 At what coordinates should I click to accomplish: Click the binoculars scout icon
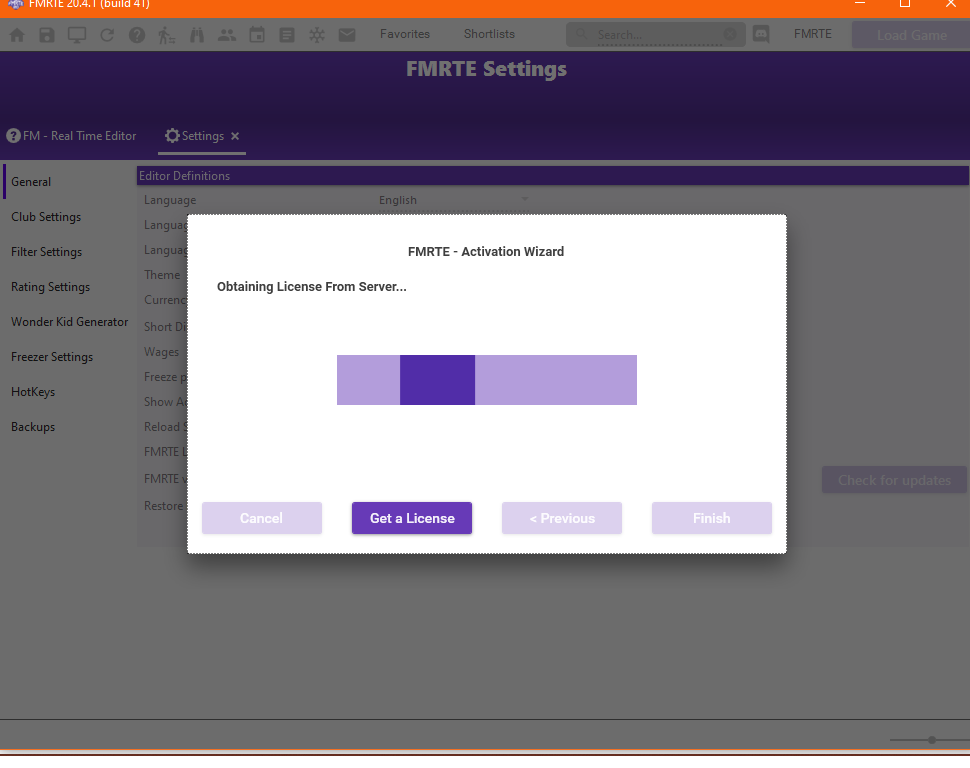[x=197, y=35]
